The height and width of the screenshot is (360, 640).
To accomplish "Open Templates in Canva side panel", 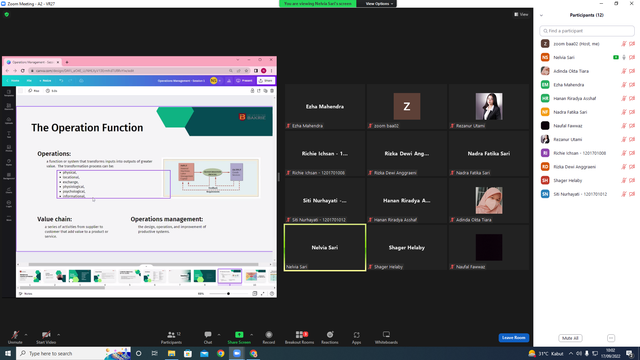I will [9, 93].
